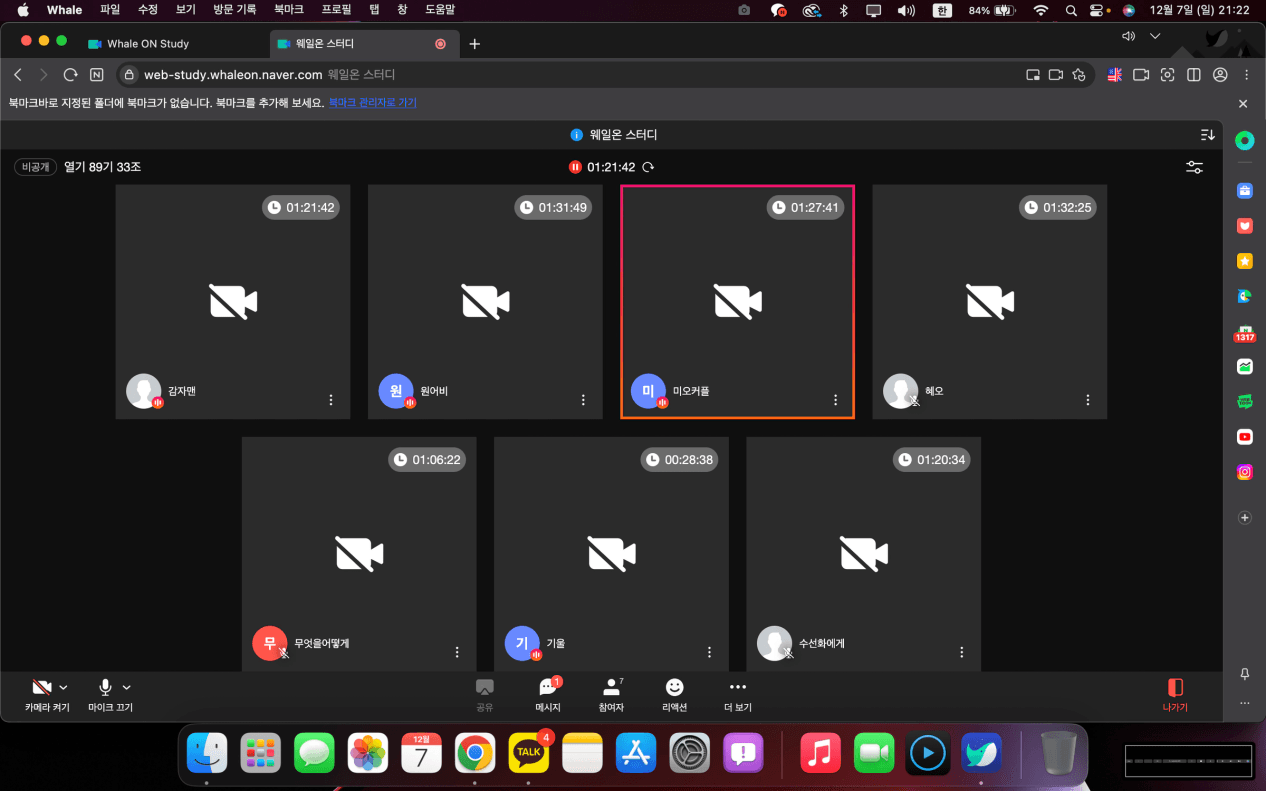
Task: Click the sort order icon in header
Action: [1207, 135]
